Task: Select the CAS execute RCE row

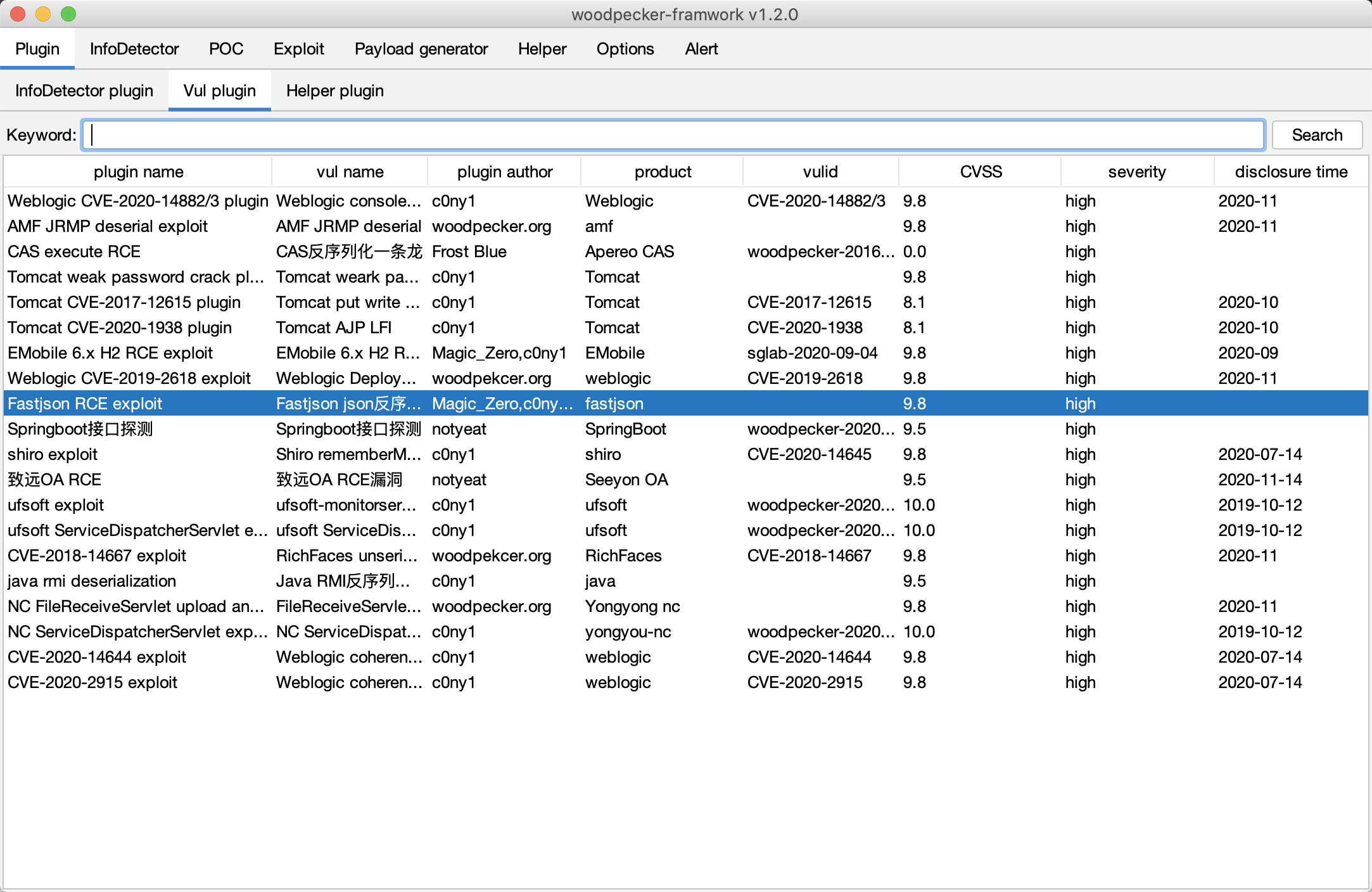Action: pyautogui.click(x=74, y=252)
